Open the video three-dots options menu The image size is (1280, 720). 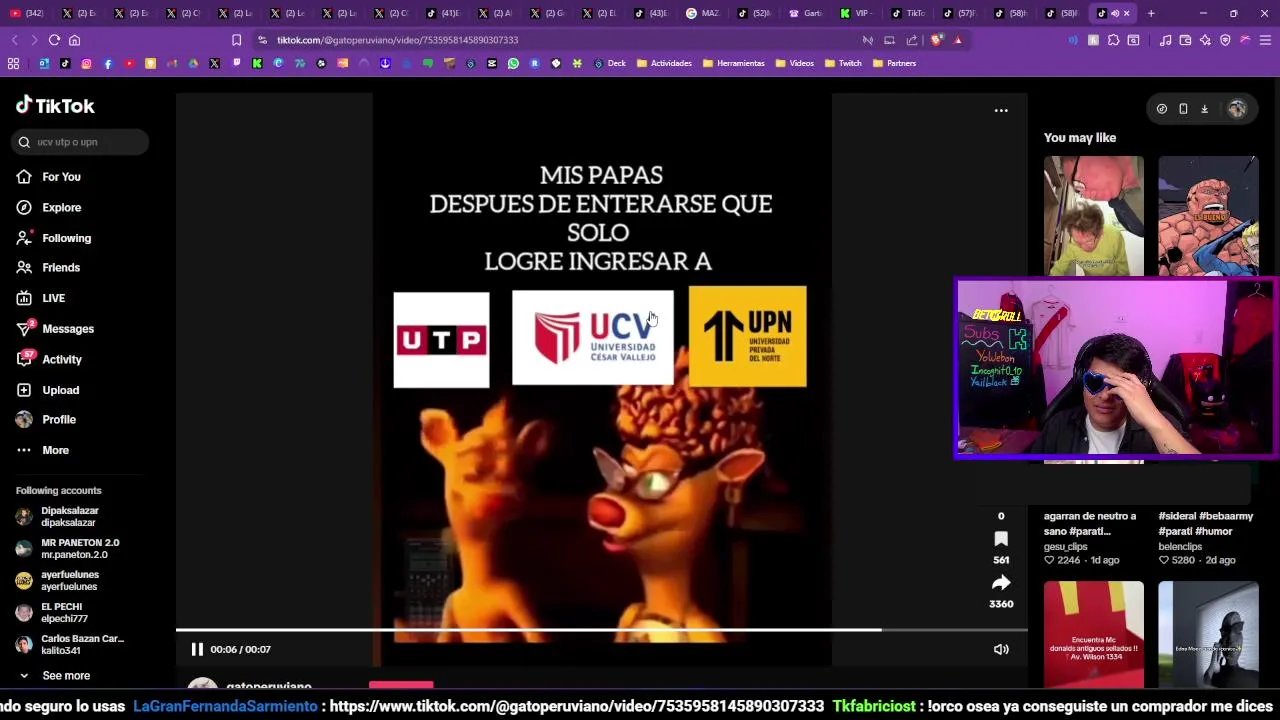1001,110
